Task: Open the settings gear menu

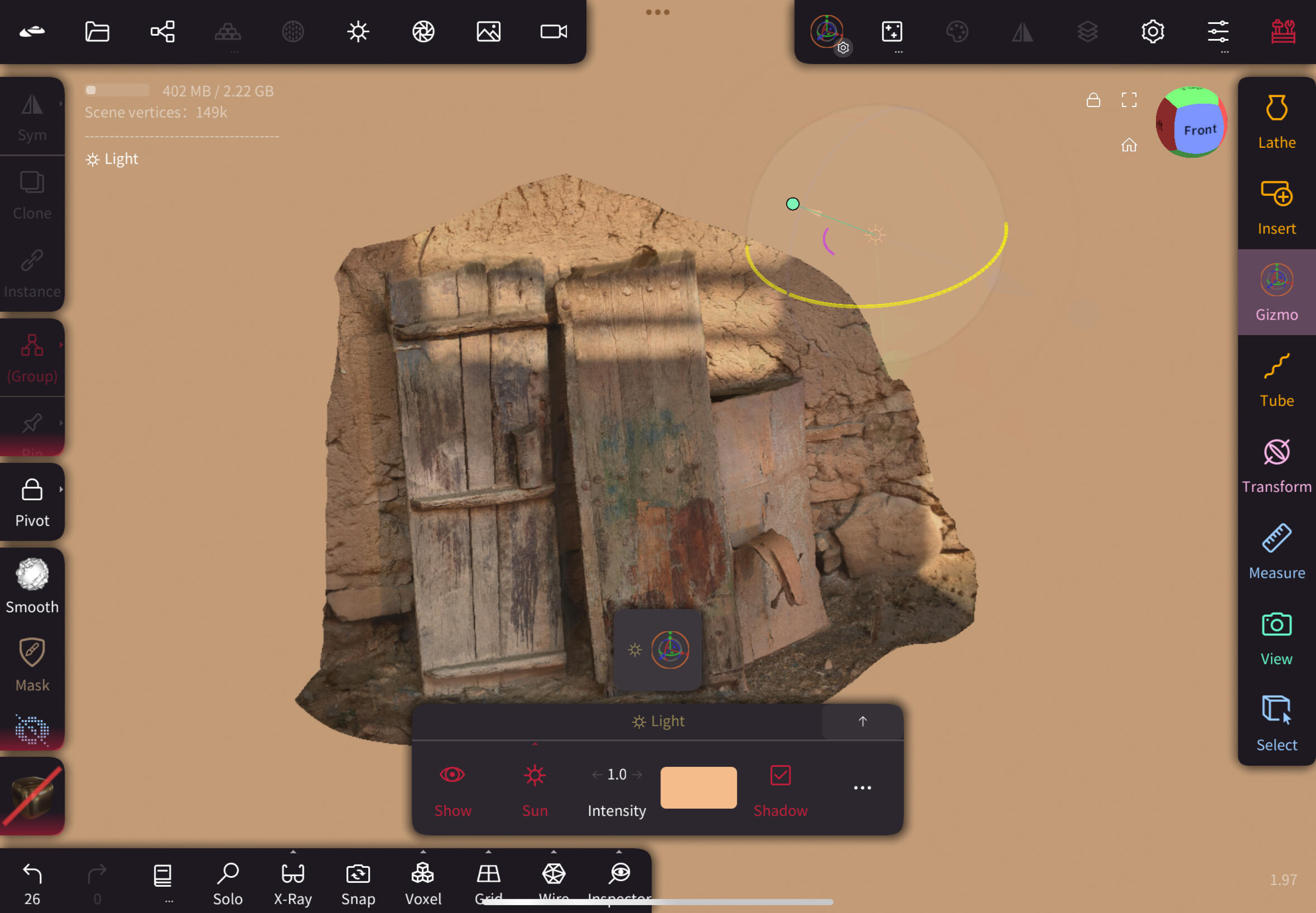Action: click(1153, 31)
